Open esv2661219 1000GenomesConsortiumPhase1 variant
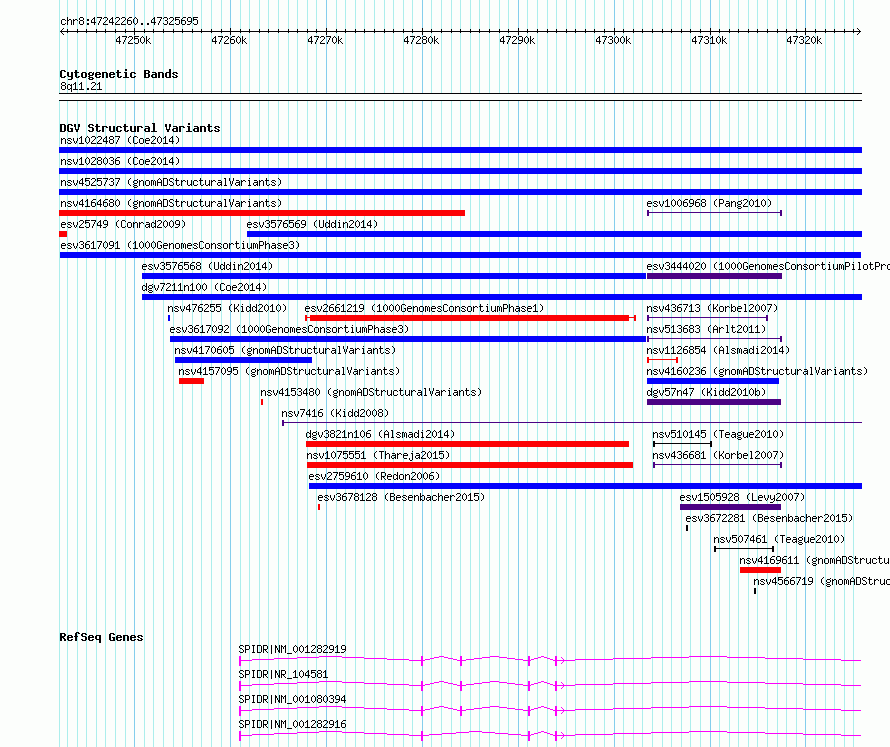This screenshot has height=747, width=890. click(x=470, y=318)
